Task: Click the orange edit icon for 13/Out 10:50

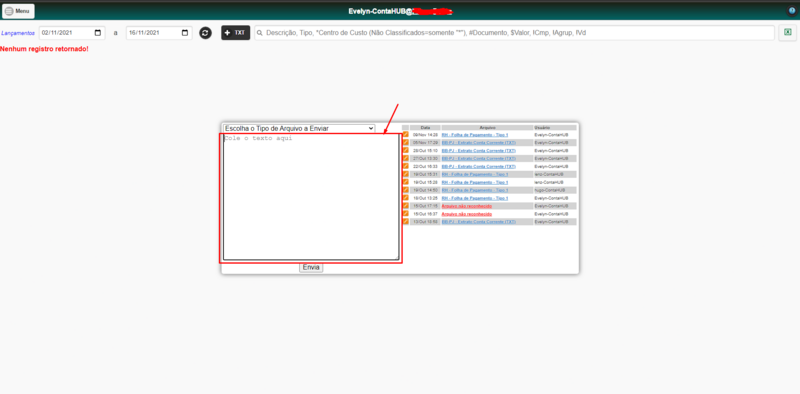Action: point(406,221)
